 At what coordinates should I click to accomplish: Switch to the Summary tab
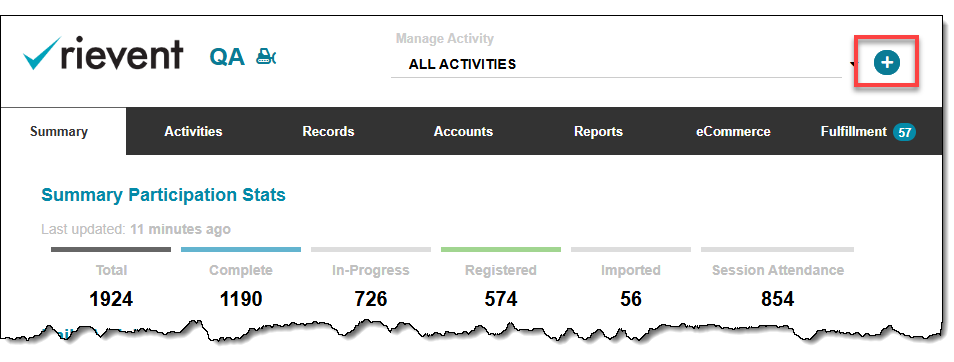click(59, 131)
